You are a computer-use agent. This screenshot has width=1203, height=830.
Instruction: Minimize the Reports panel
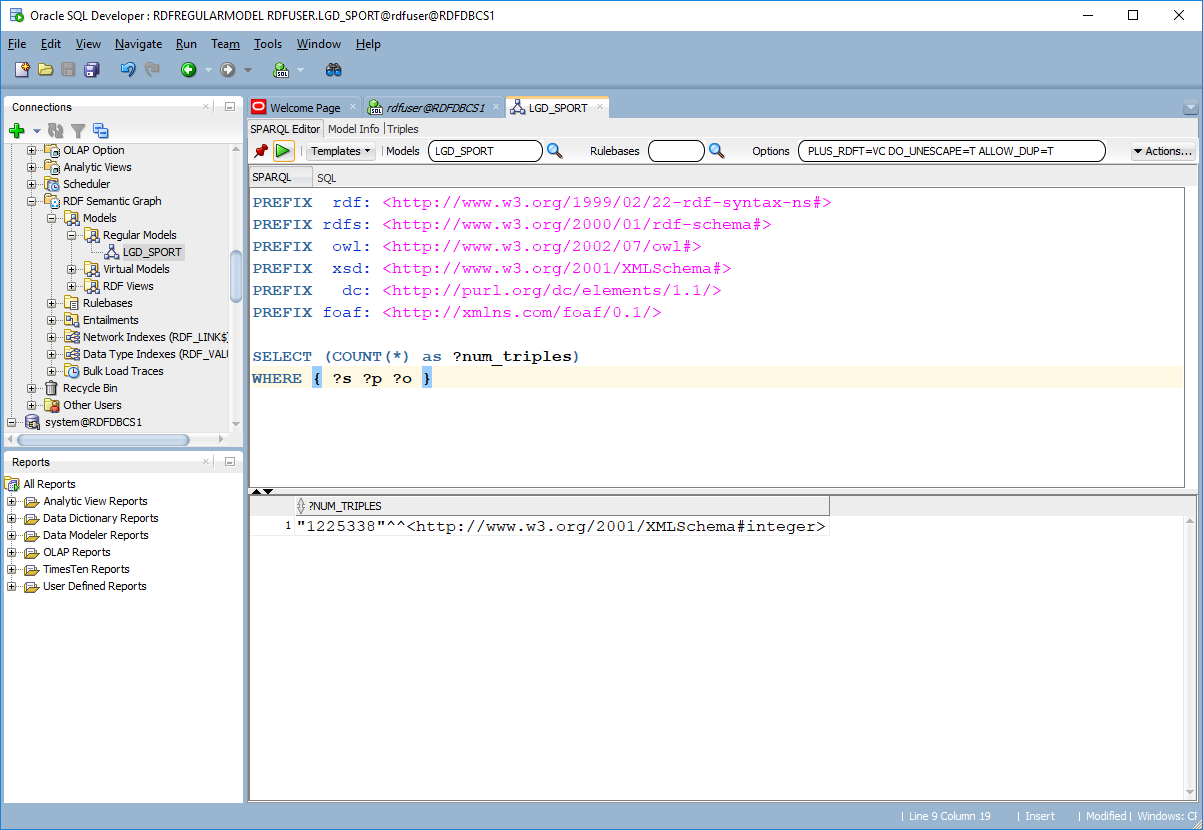pos(230,462)
